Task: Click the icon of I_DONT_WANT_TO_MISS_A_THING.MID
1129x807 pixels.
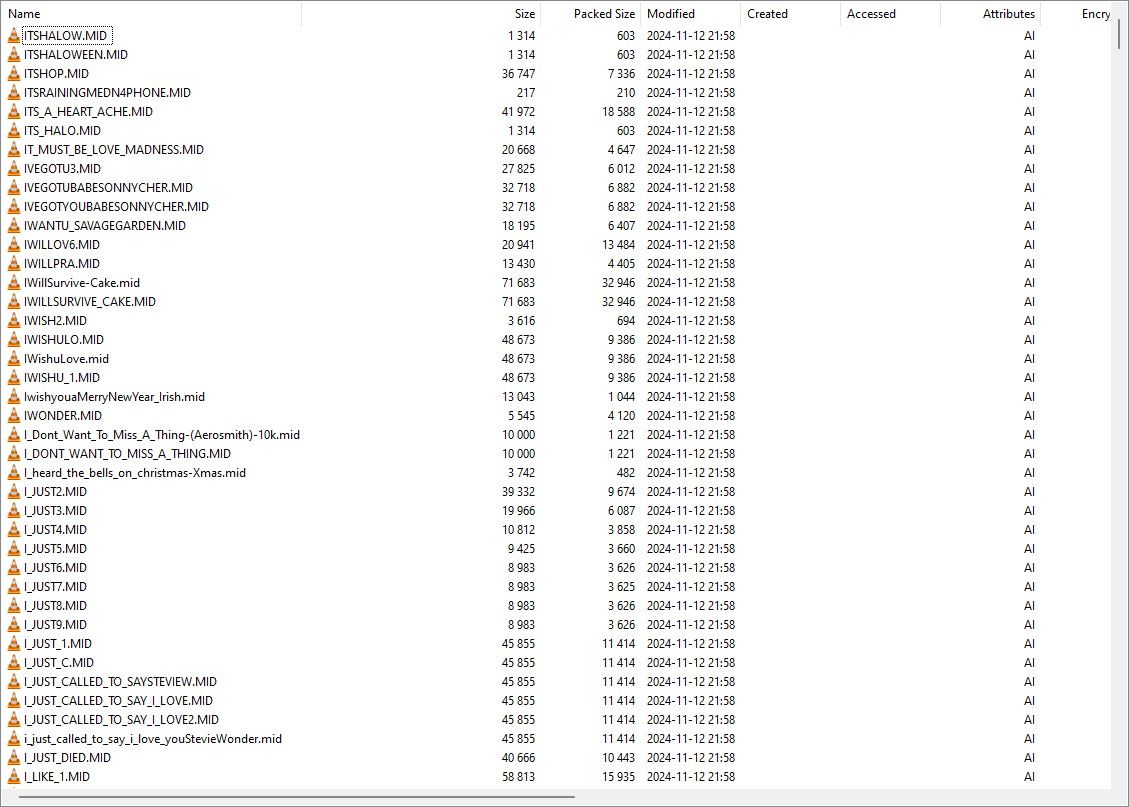Action: (14, 454)
